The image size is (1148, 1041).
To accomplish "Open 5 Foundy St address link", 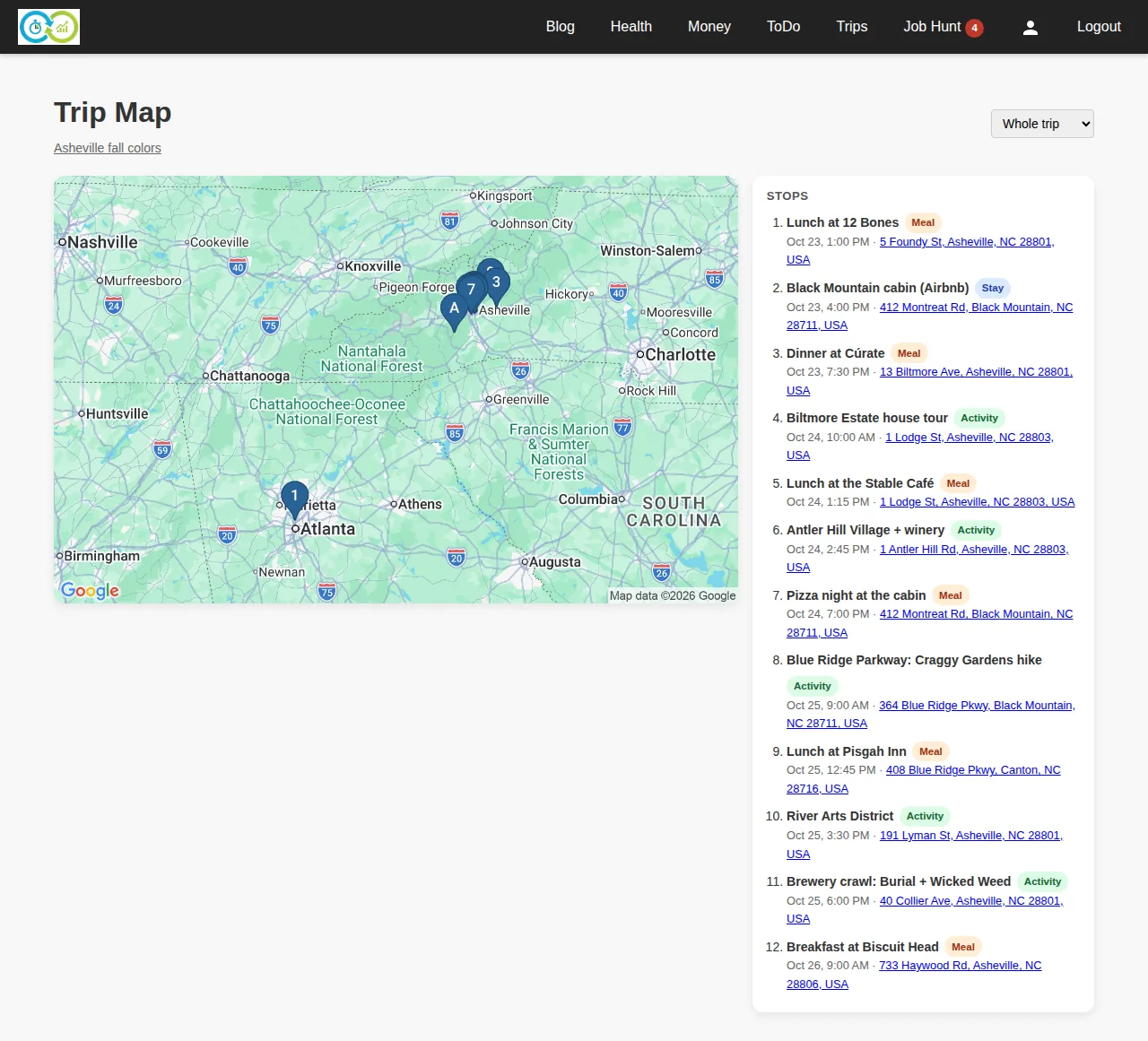I will click(x=967, y=242).
